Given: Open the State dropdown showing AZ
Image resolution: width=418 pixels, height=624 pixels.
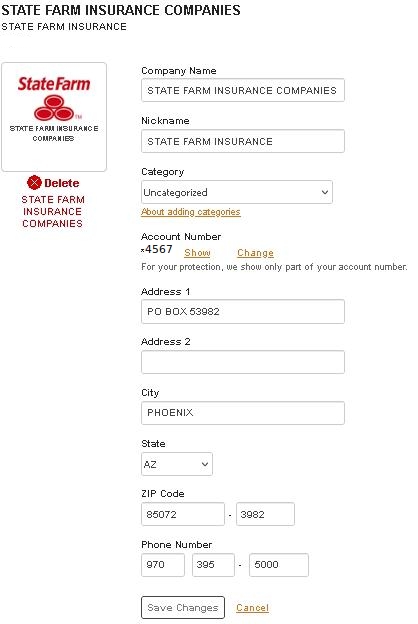Looking at the screenshot, I should click(x=177, y=464).
